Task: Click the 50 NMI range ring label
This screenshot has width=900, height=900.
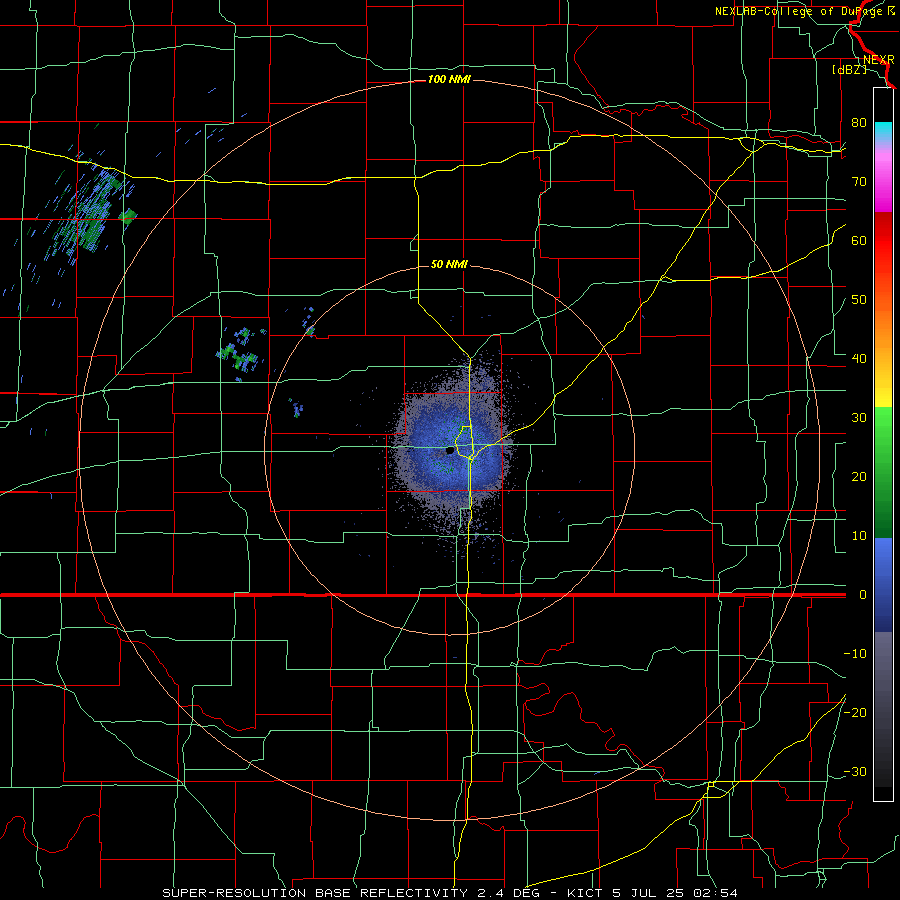Action: coord(449,265)
